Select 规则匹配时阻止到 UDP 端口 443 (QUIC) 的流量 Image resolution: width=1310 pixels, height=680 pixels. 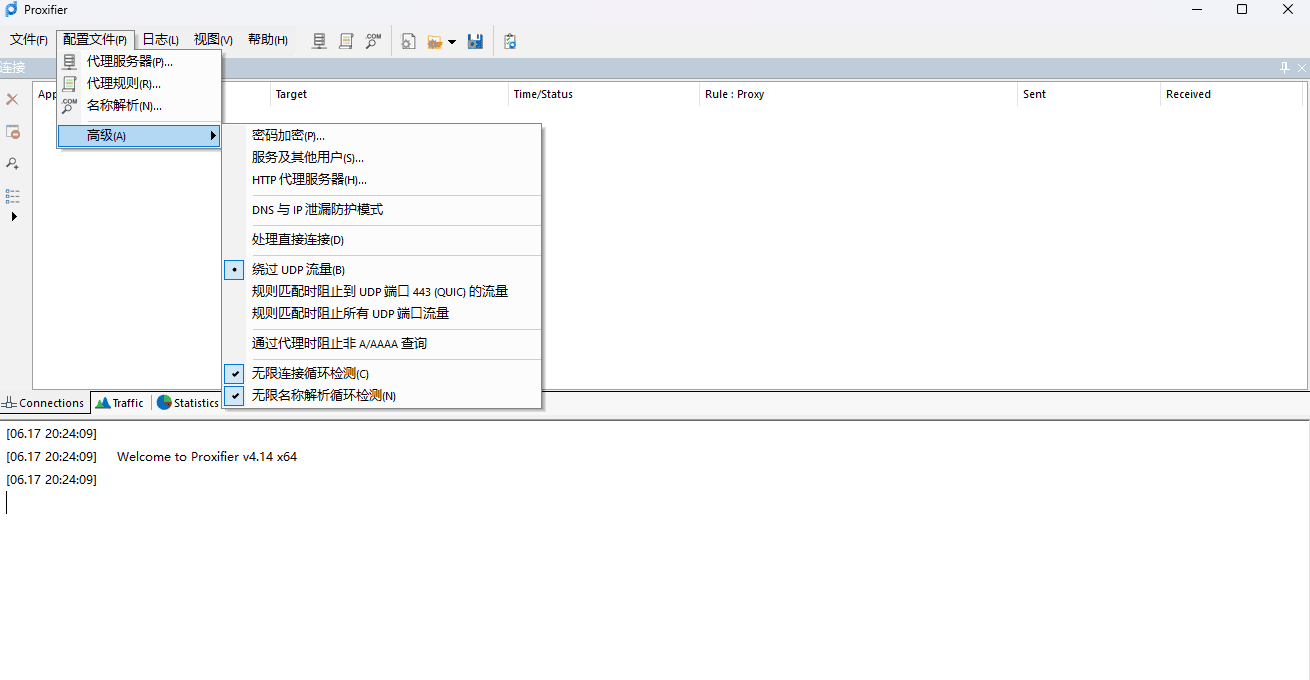(x=381, y=292)
